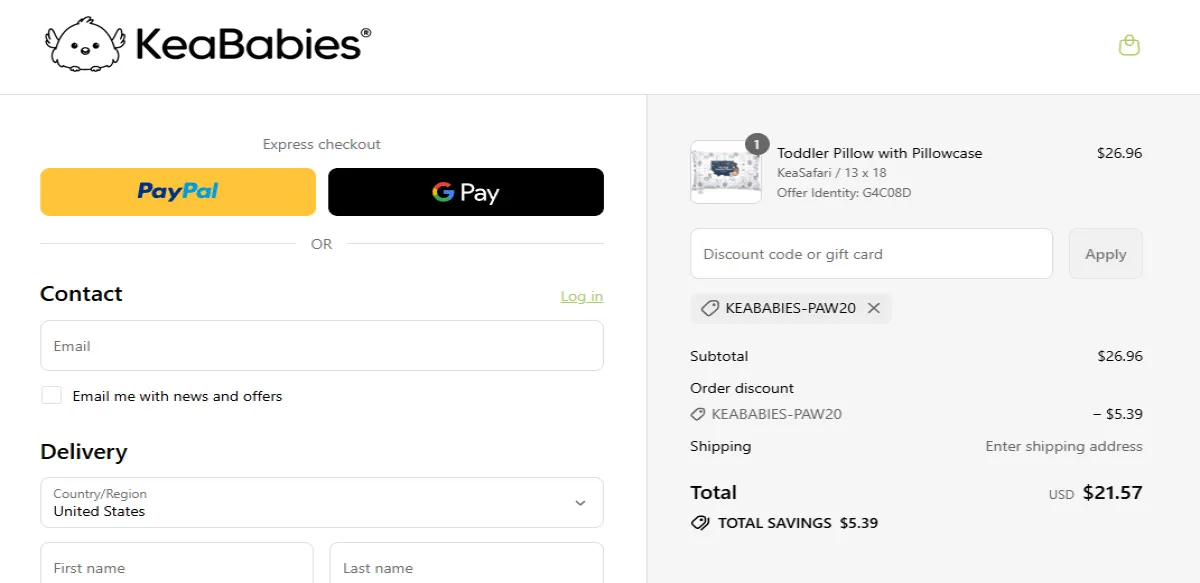Click the quantity badge on product image
Viewport: 1200px width, 583px height.
coord(757,145)
